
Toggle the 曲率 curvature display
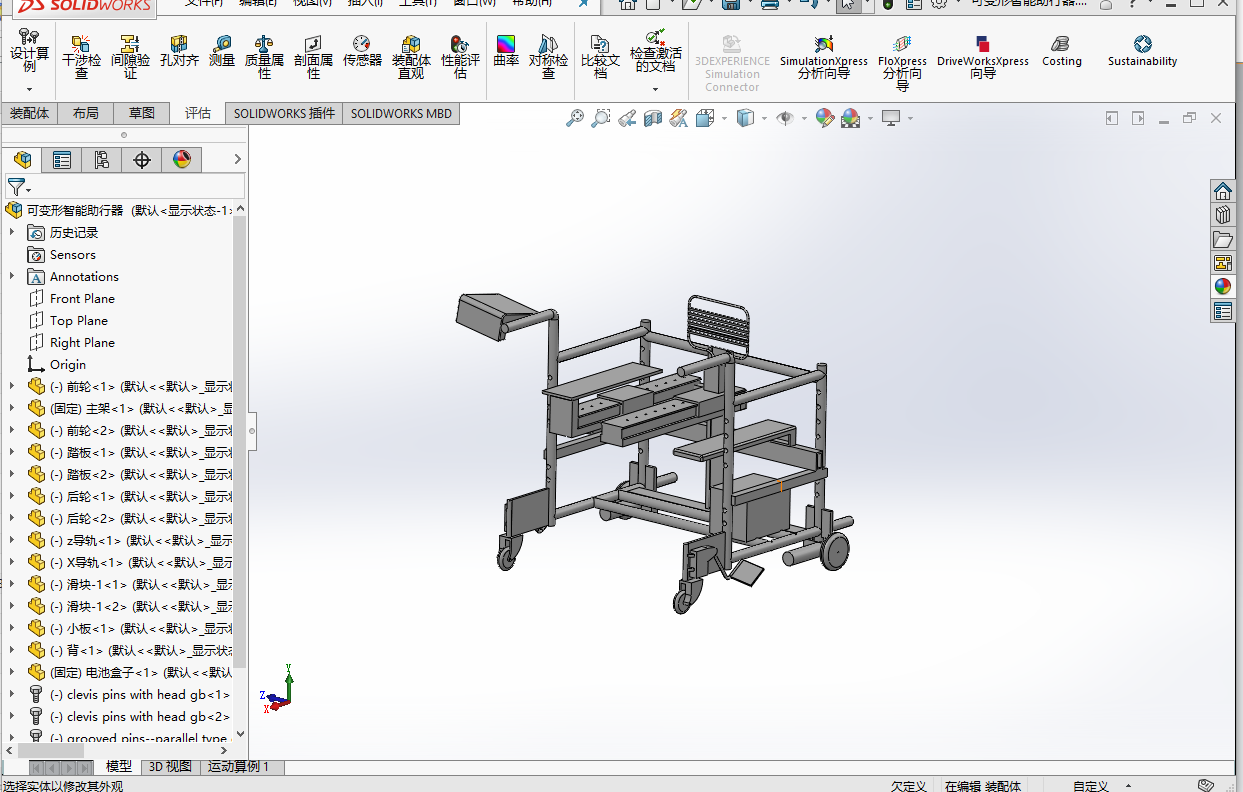(506, 52)
